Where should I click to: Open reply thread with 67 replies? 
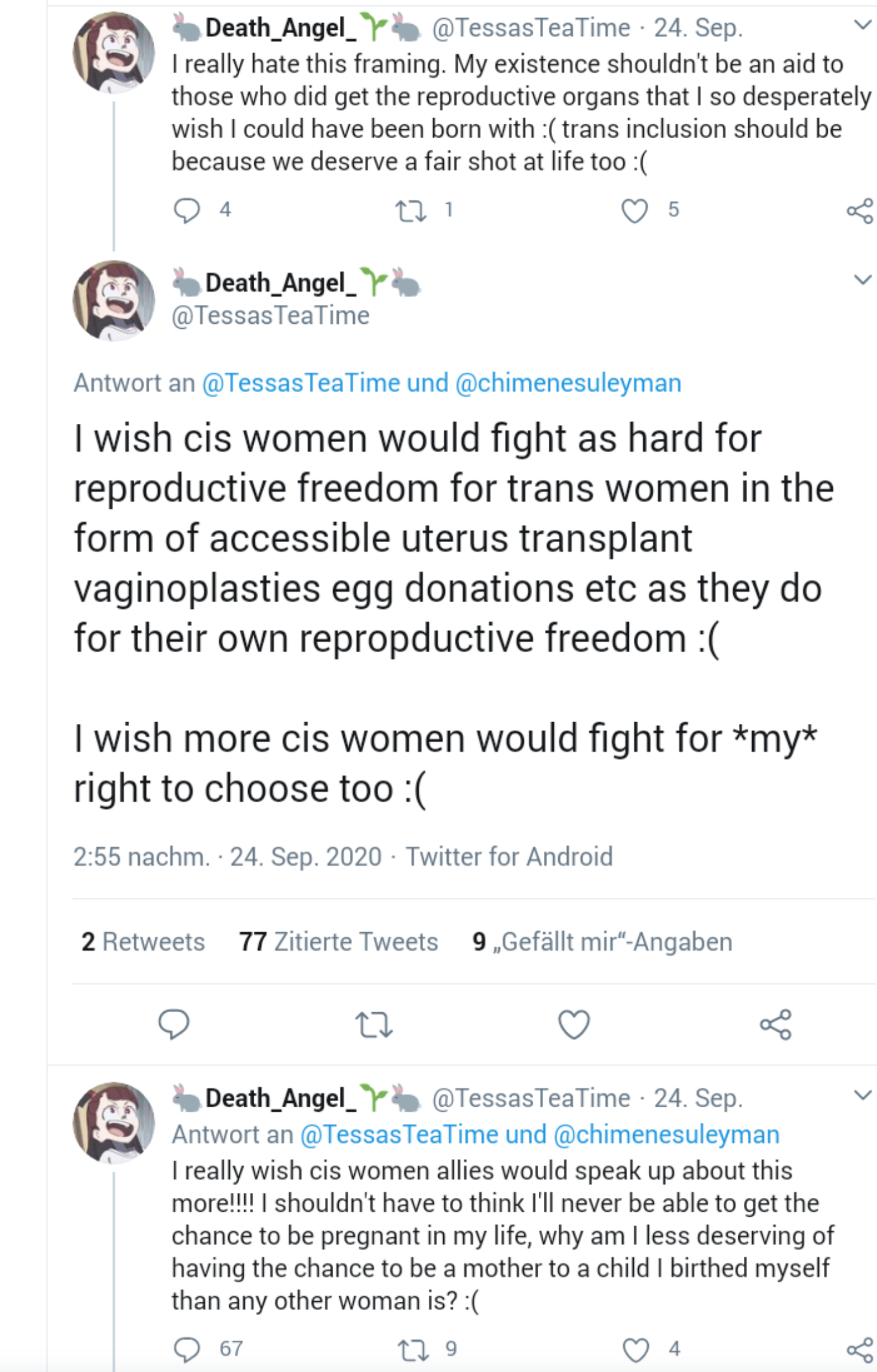click(x=186, y=1349)
